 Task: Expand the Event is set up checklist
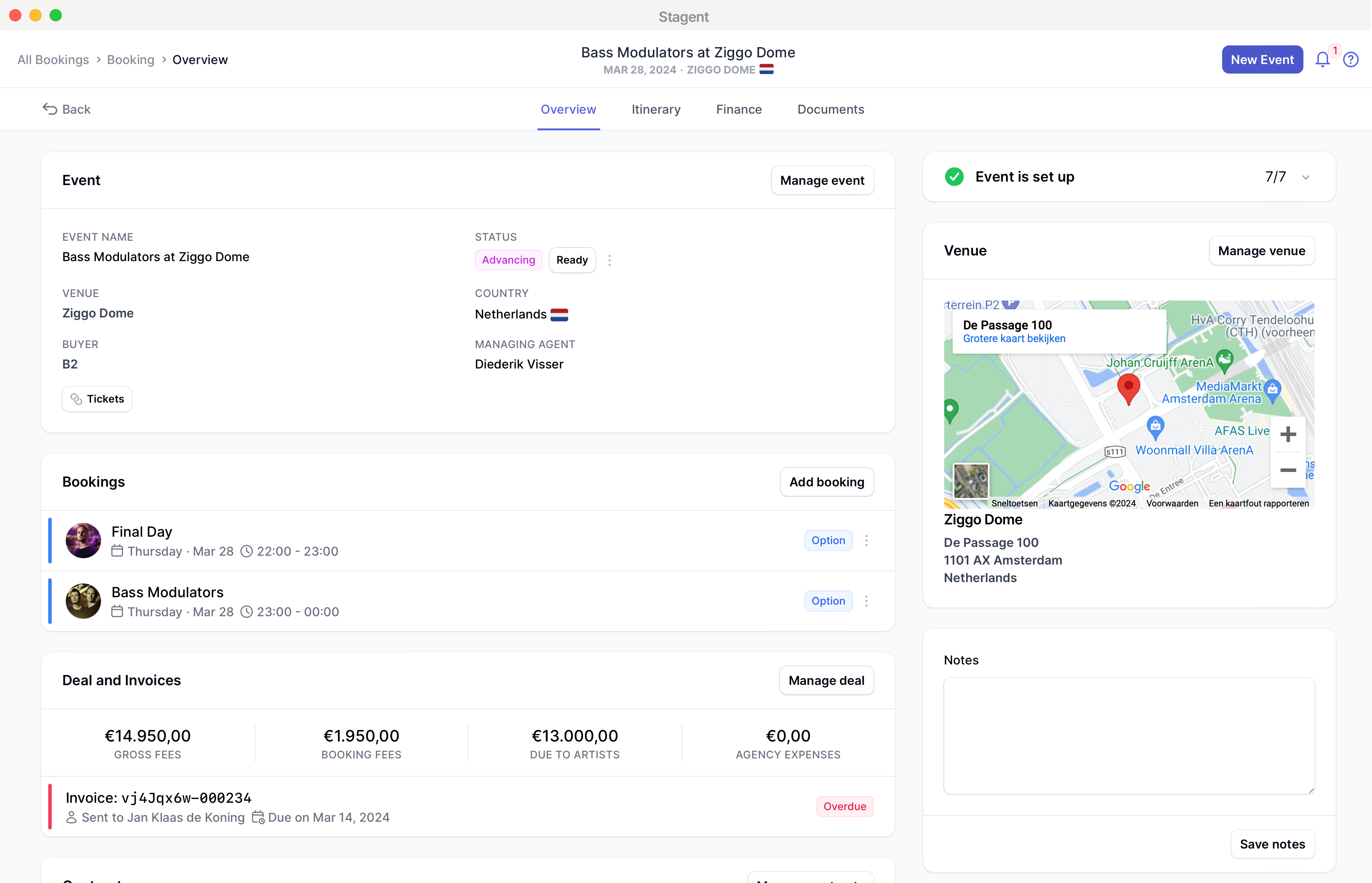click(1306, 177)
